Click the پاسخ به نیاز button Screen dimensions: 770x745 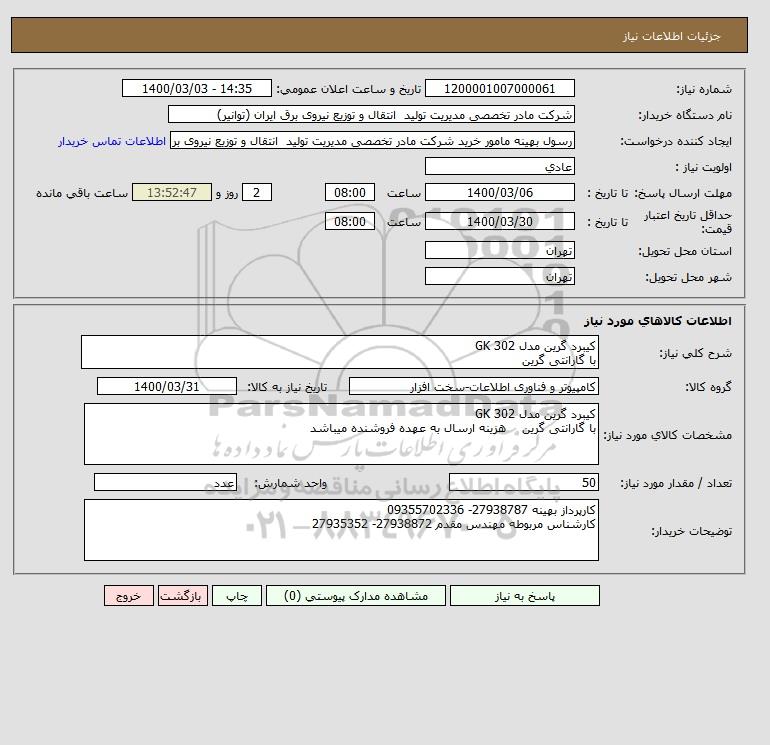tap(524, 595)
